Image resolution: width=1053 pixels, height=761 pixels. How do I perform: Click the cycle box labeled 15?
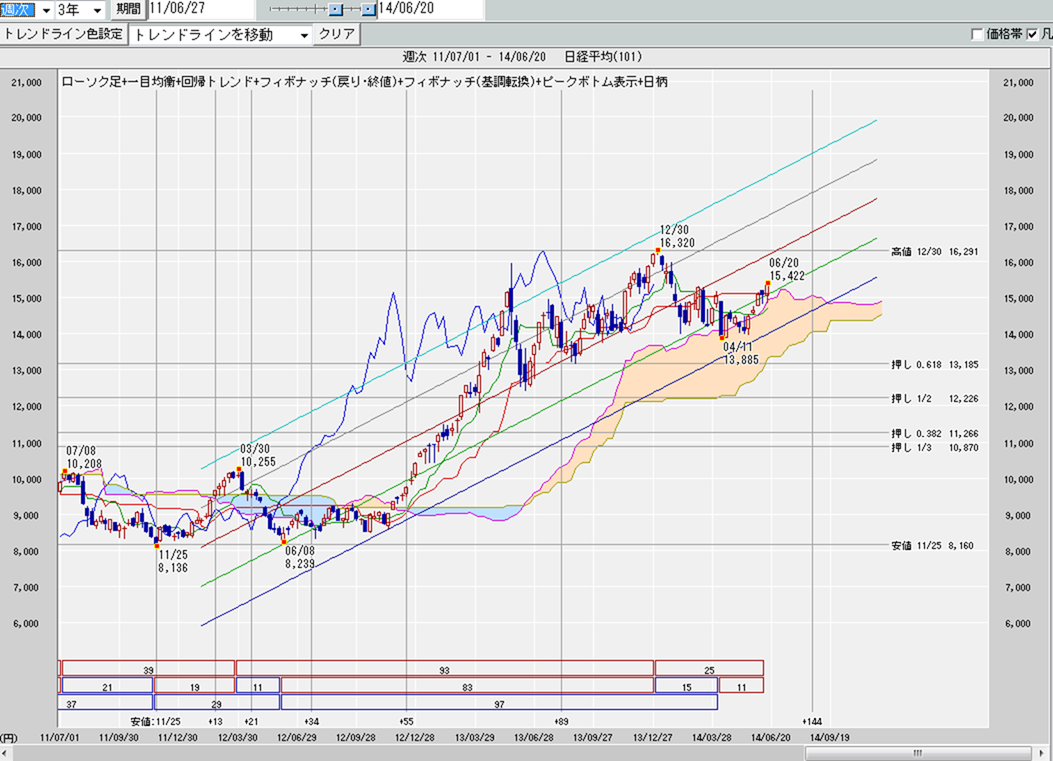686,686
